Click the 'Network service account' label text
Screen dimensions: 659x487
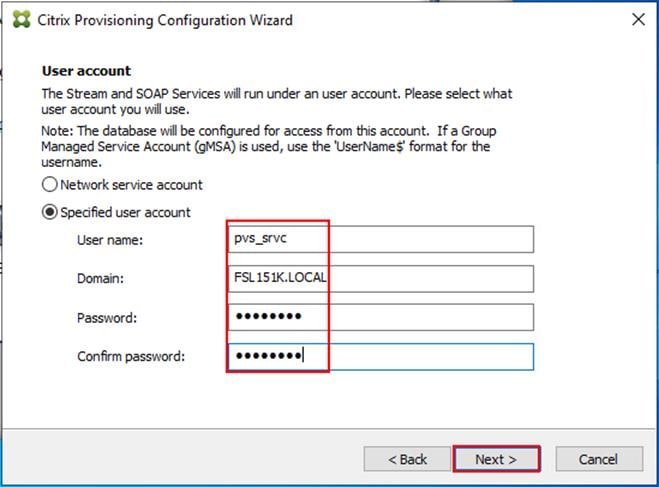click(x=131, y=185)
